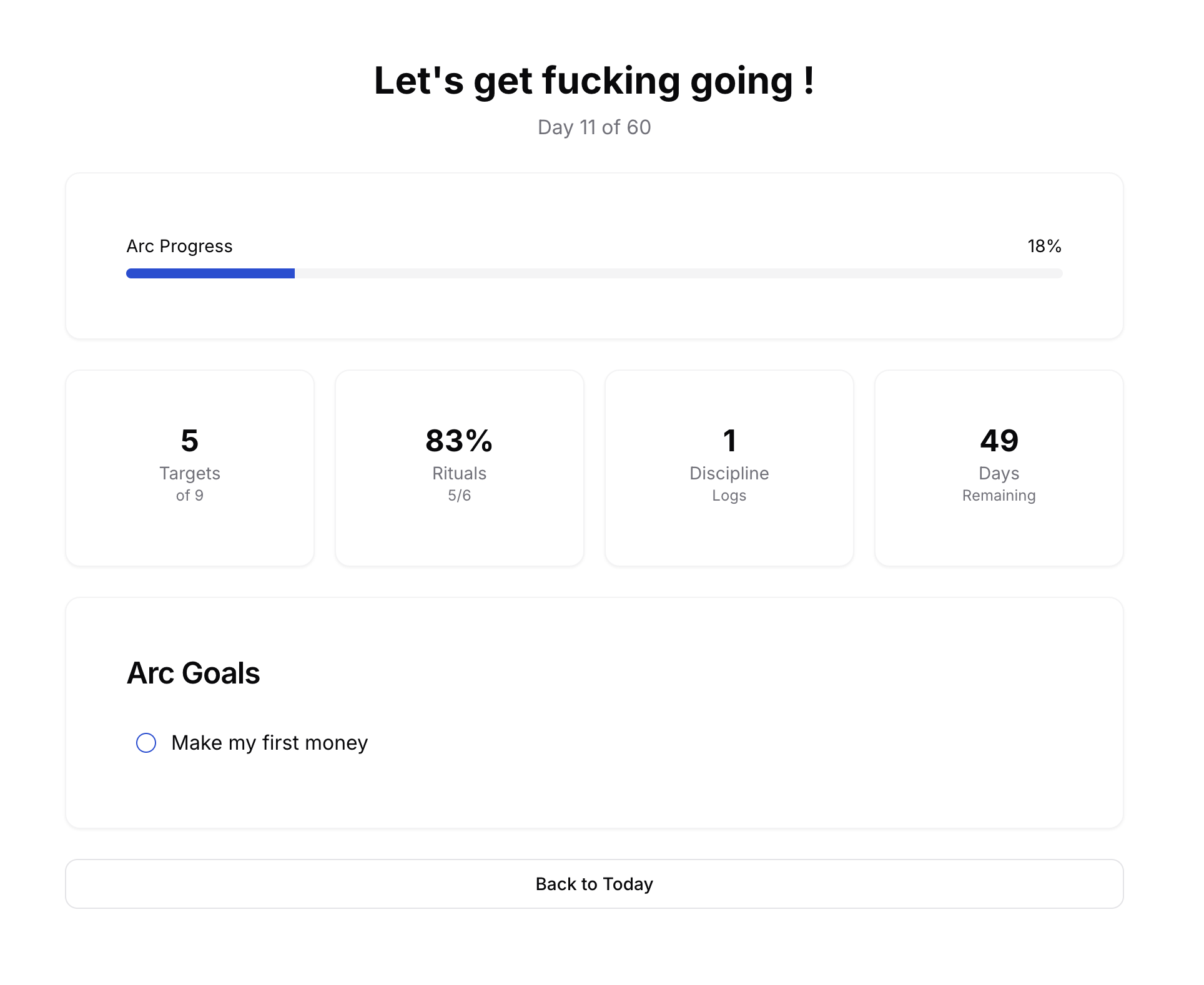Open the Targets stat card
This screenshot has width=1204, height=985.
click(190, 468)
